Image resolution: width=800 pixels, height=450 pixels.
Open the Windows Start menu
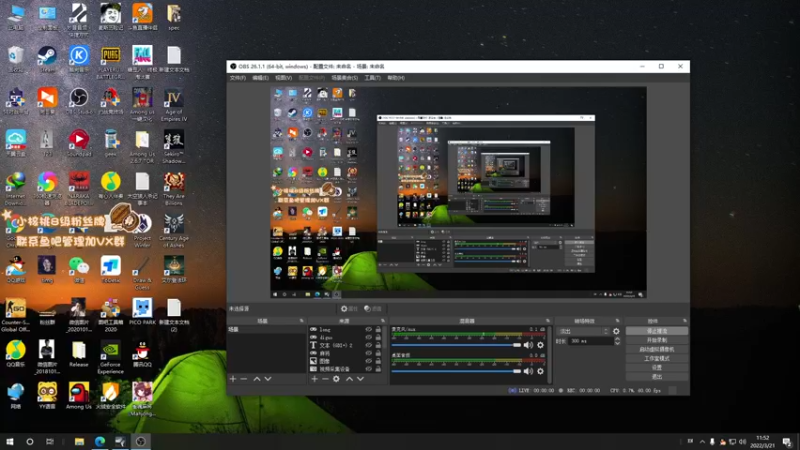point(10,441)
